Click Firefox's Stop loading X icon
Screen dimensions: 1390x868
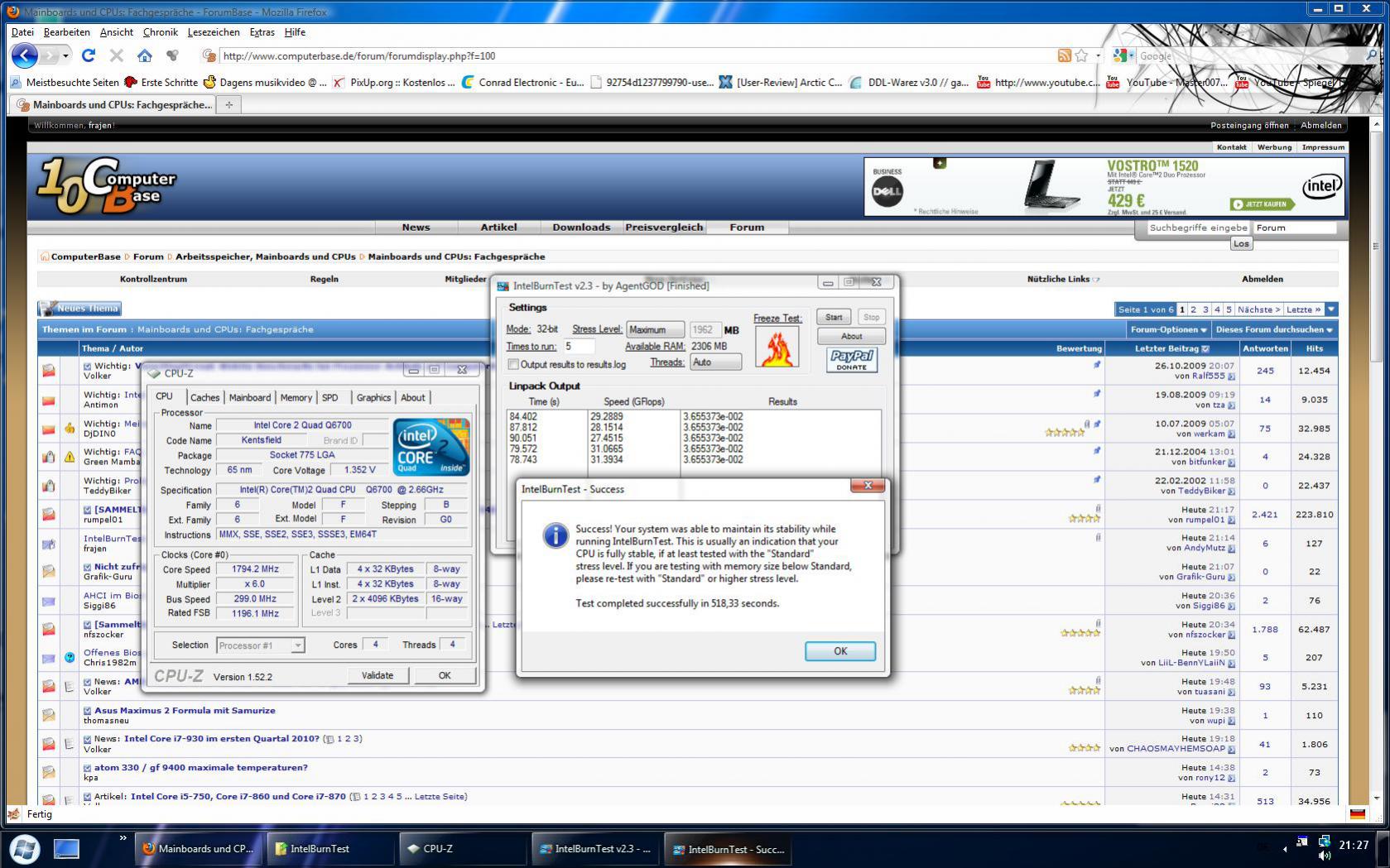117,55
